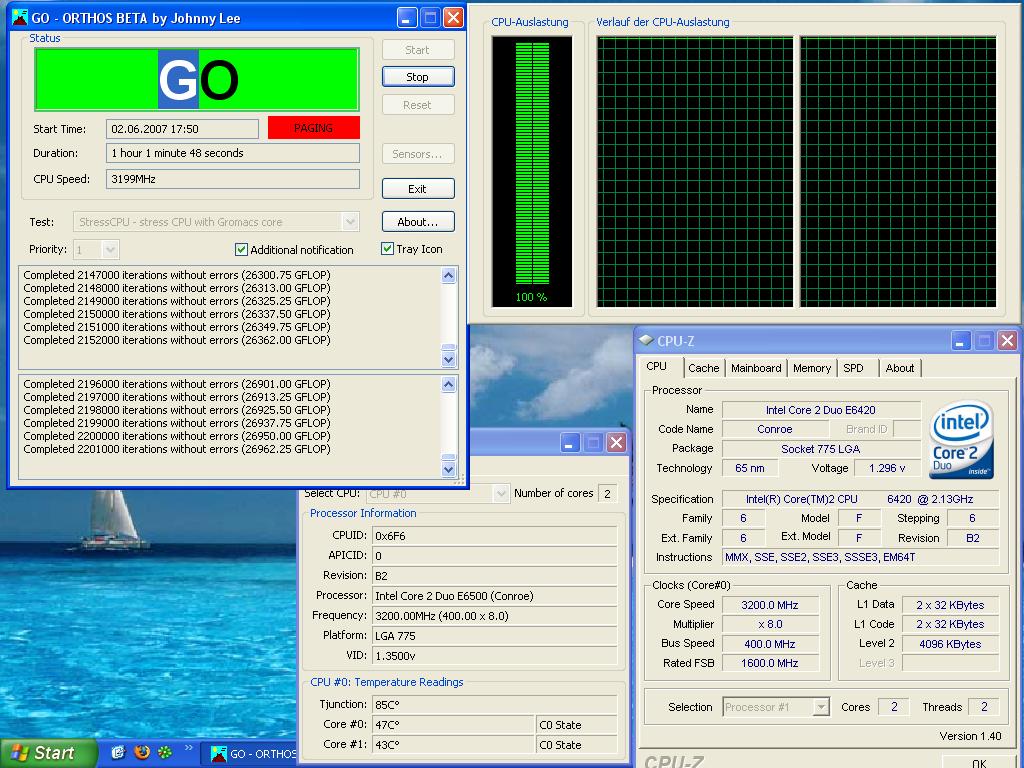
Task: Open the Windows Start menu
Action: [x=47, y=753]
